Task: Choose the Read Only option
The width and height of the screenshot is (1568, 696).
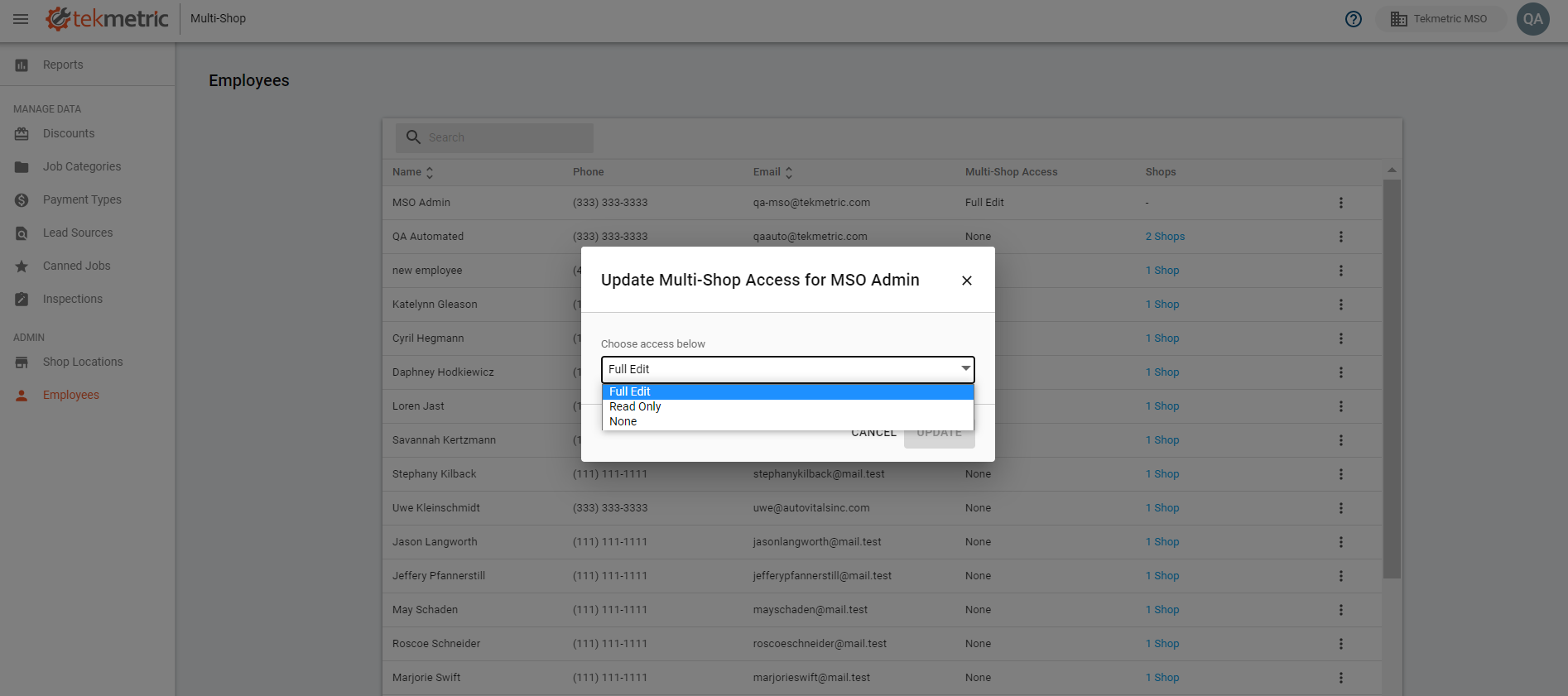Action: [787, 406]
